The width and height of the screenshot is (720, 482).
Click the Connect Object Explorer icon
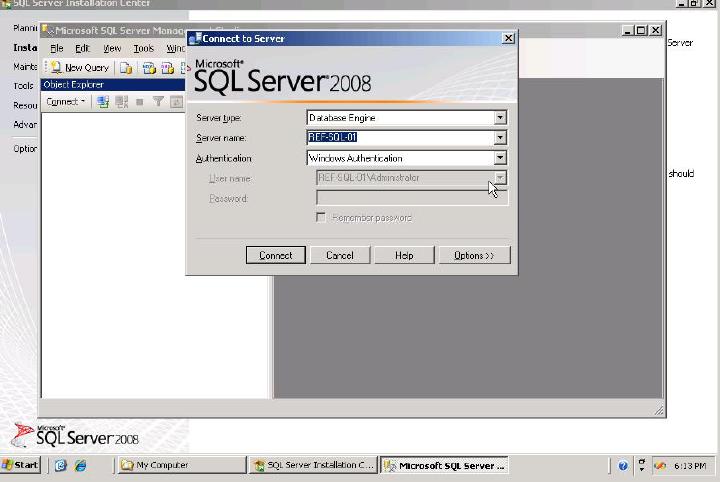coord(103,101)
